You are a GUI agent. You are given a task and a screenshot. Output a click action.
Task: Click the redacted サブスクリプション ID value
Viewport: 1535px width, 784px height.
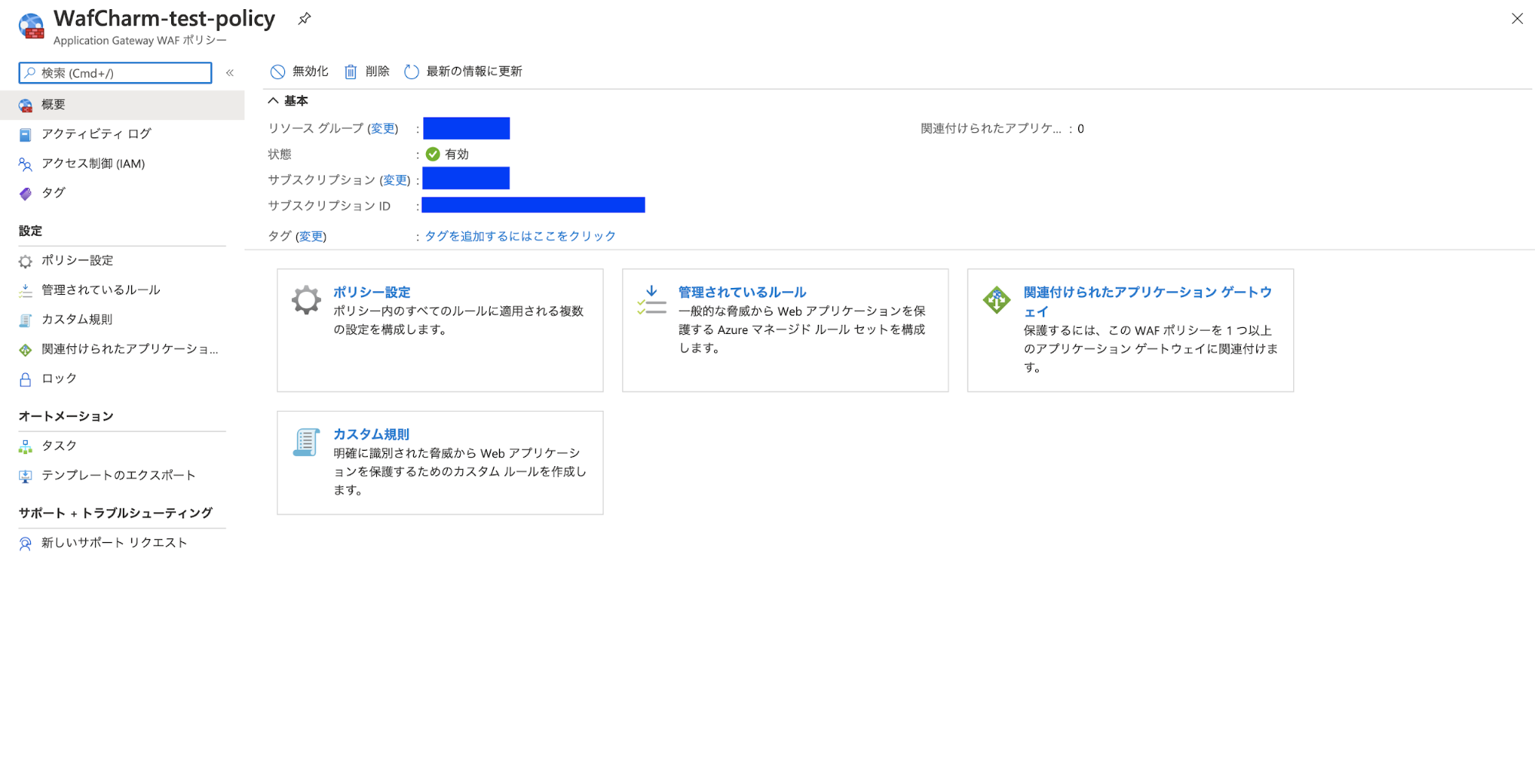533,205
